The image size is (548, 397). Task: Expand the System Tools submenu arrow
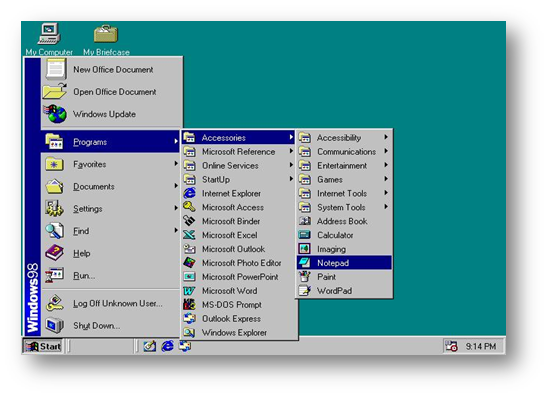point(386,207)
